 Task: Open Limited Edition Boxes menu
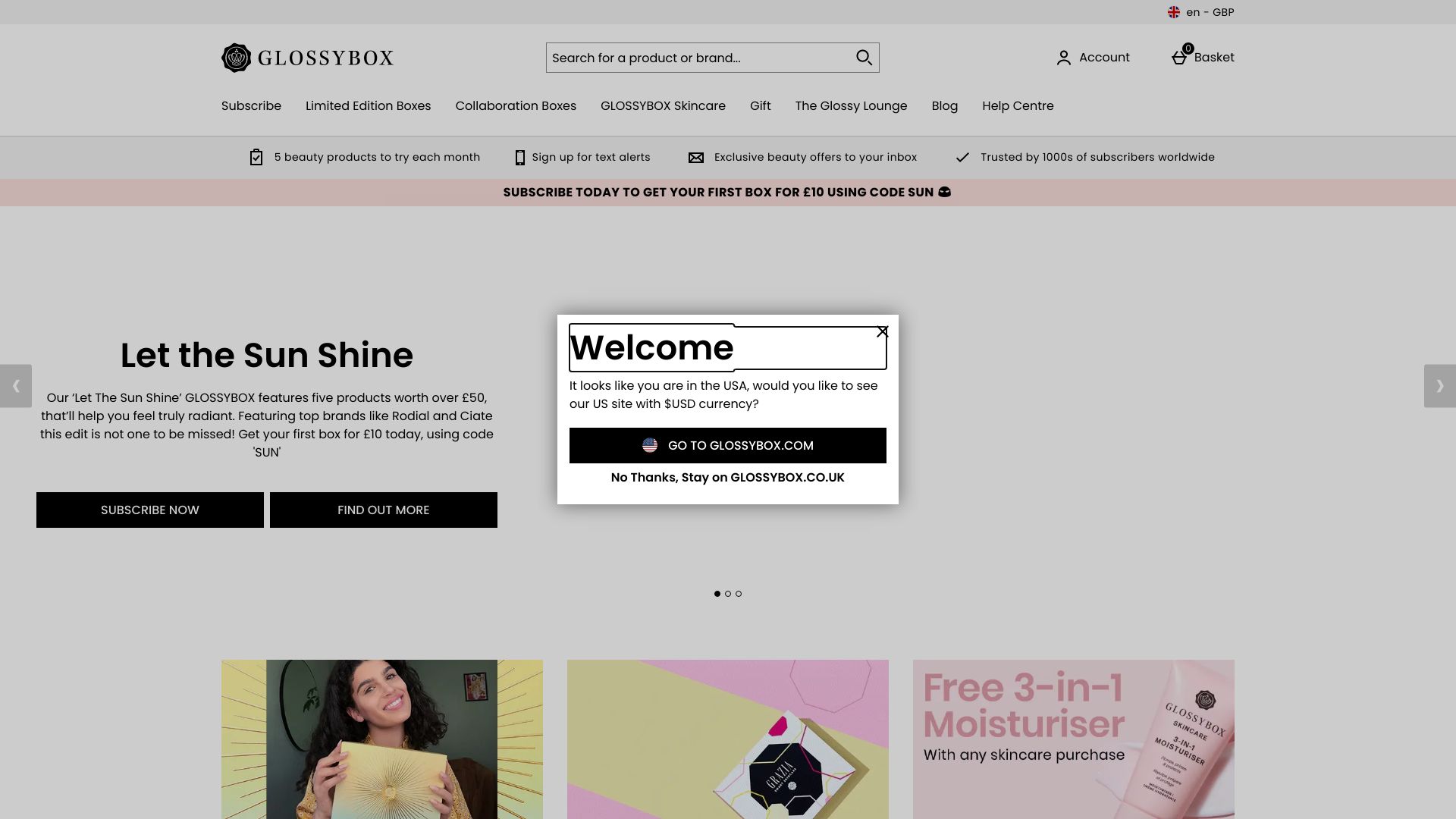368,106
